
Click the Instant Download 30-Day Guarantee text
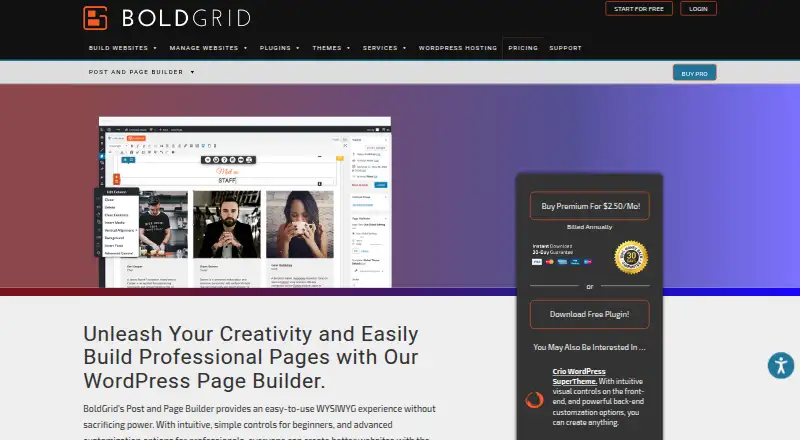pos(553,249)
